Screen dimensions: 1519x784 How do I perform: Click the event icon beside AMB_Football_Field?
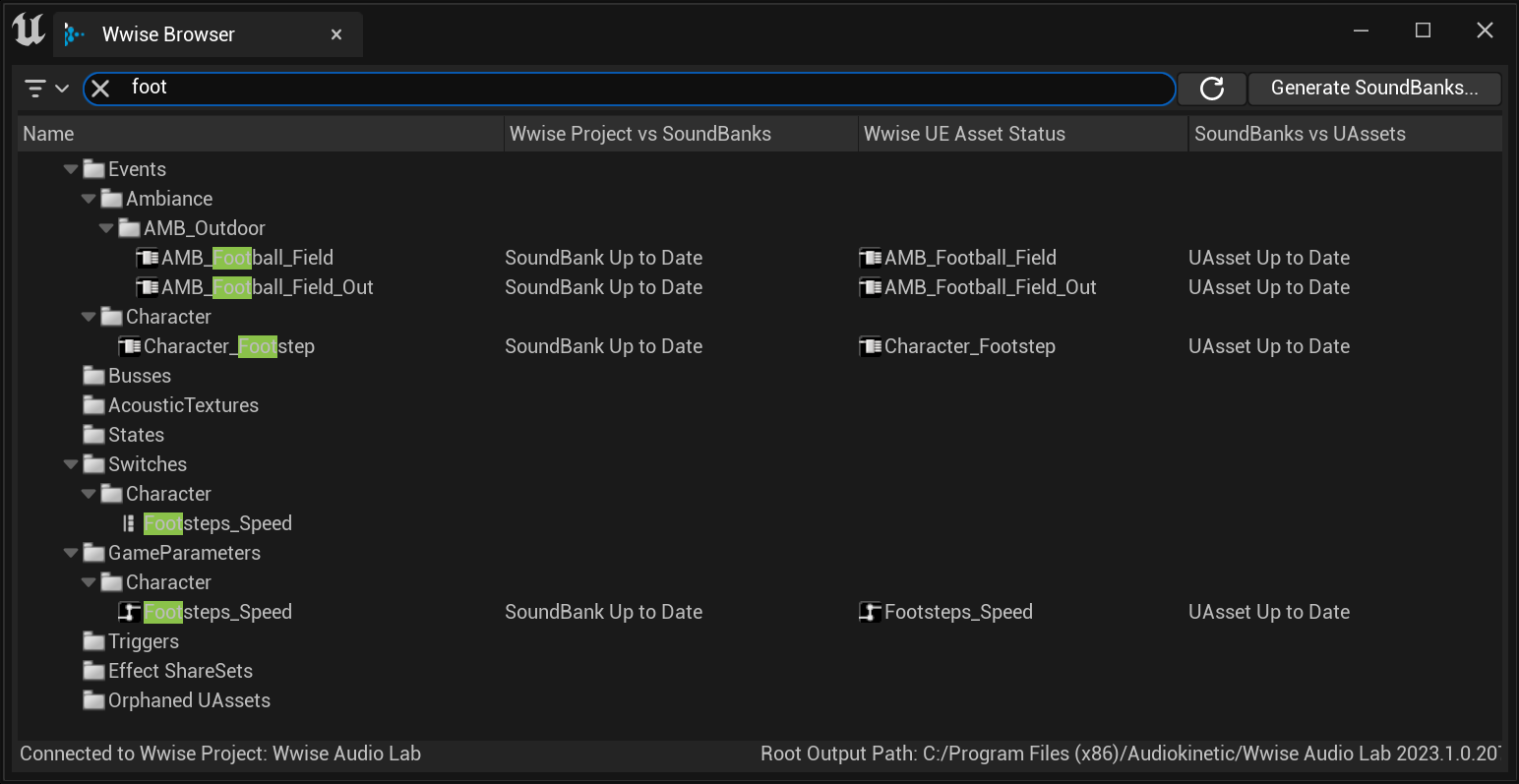click(147, 257)
